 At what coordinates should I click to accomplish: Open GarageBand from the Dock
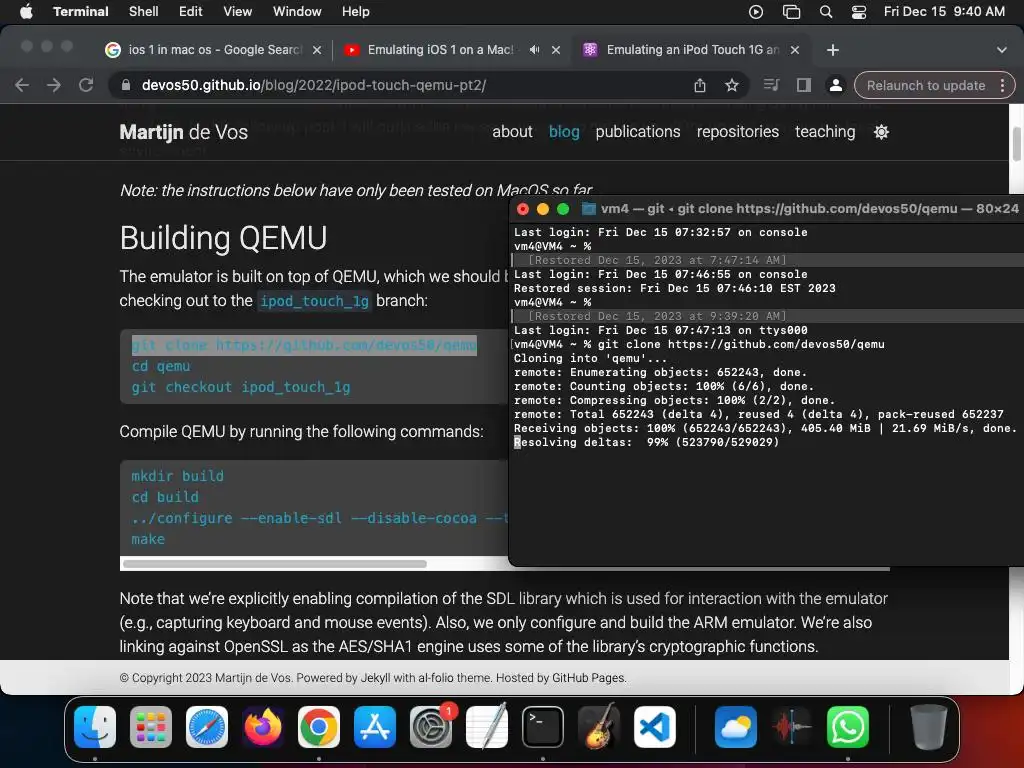click(x=599, y=727)
